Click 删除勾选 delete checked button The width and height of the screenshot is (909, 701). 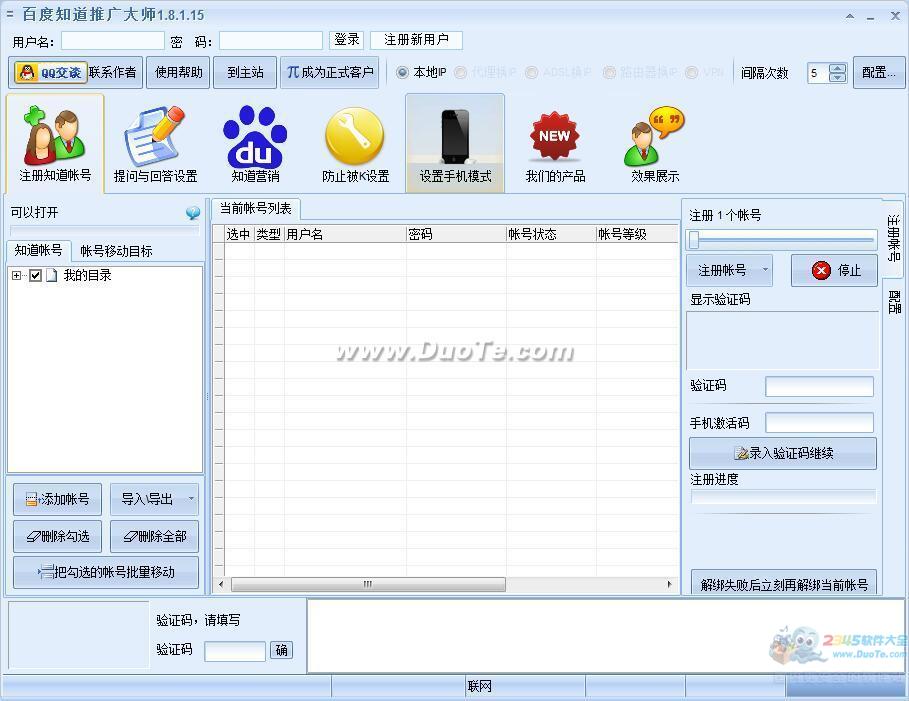pyautogui.click(x=57, y=536)
